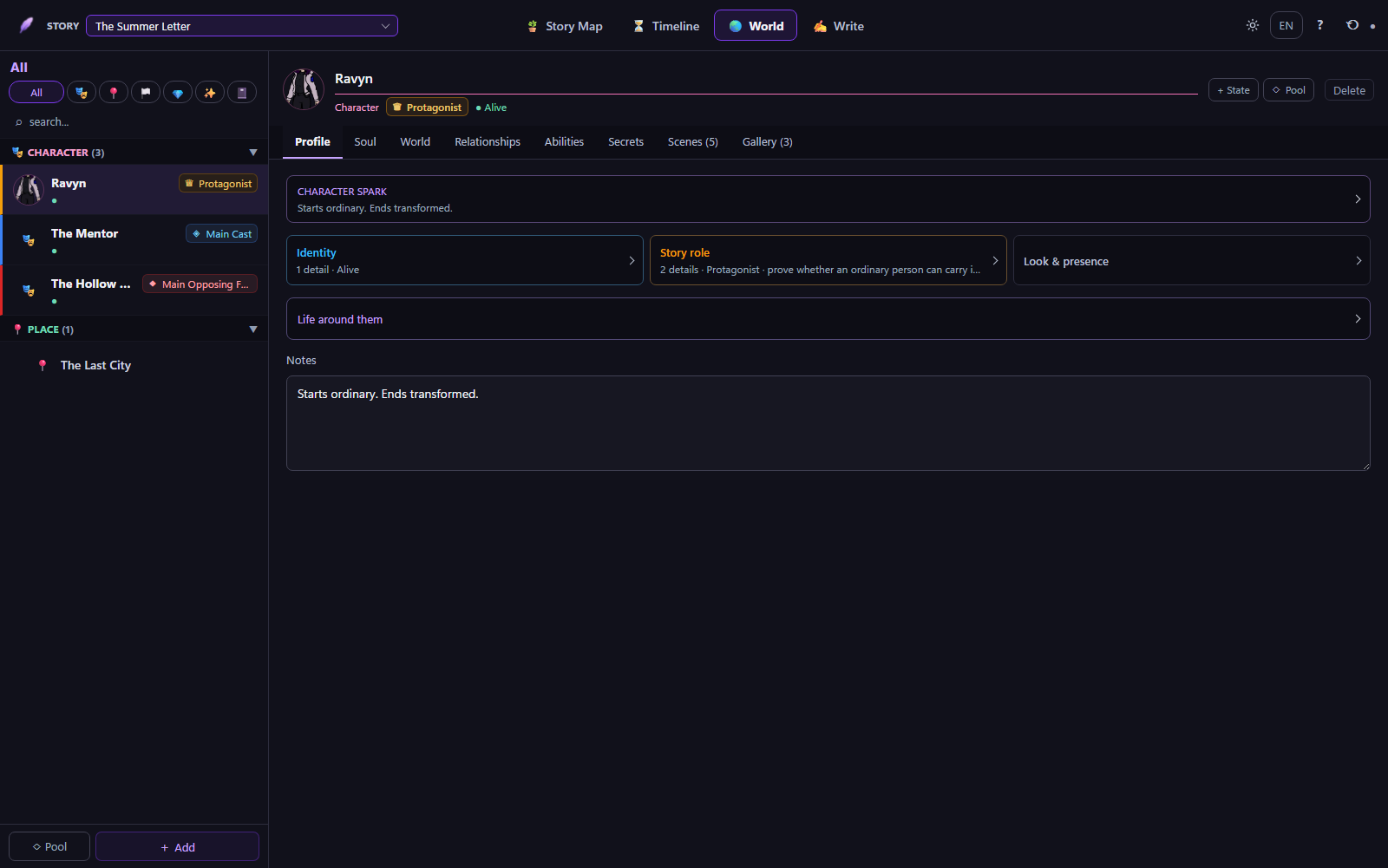Open the Story Map view
This screenshot has width=1388, height=868.
(565, 26)
